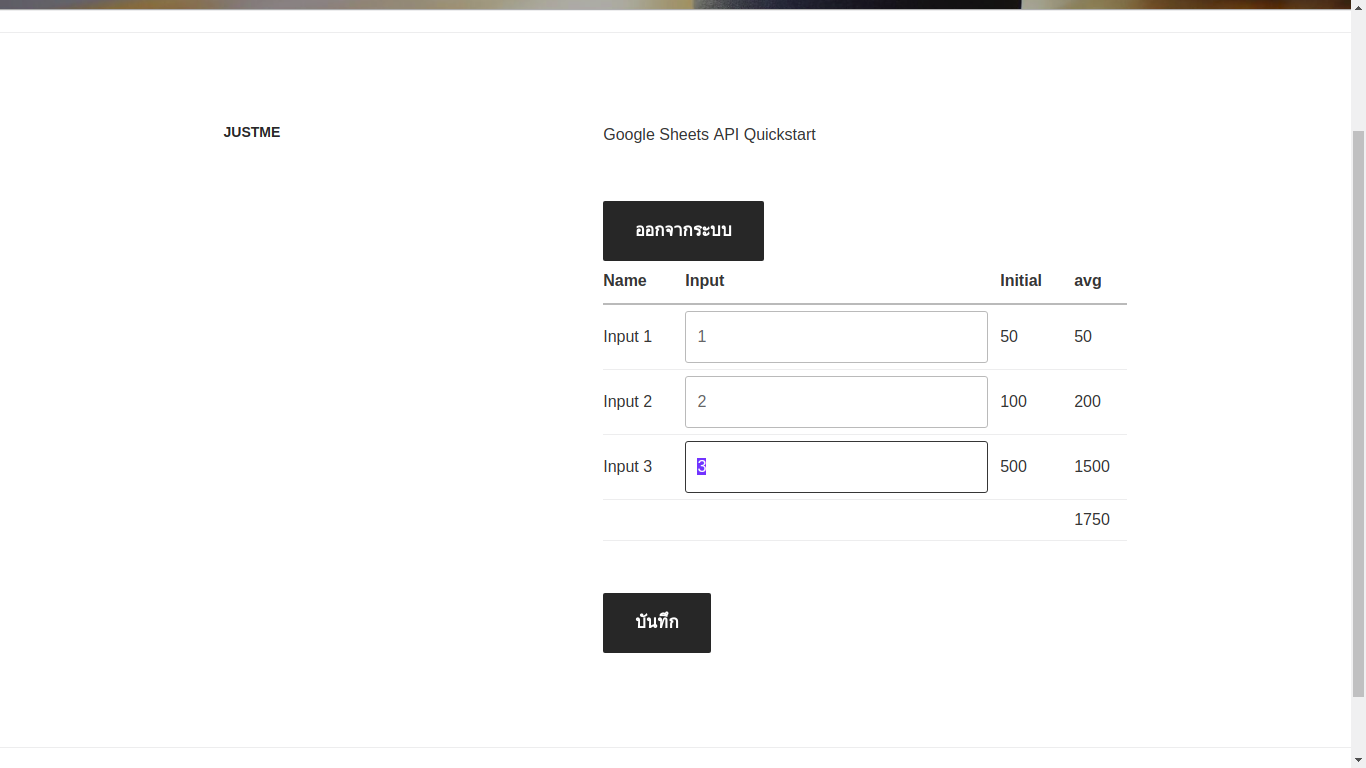The image size is (1366, 768).
Task: Click into the Input 2 text field
Action: pos(836,402)
